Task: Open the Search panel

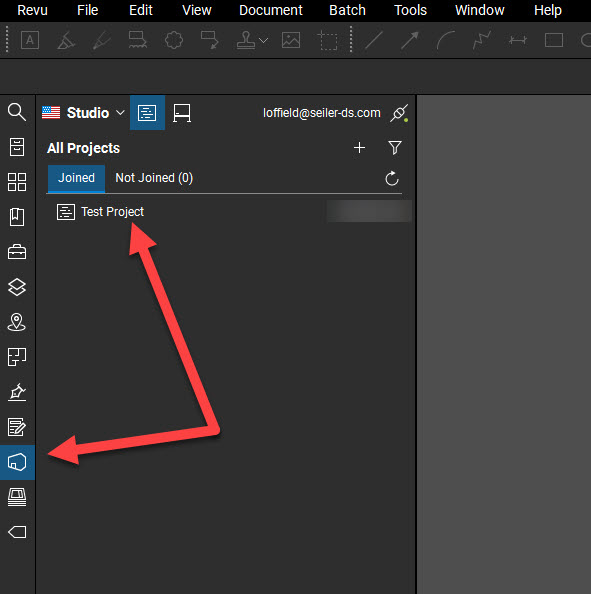Action: (x=17, y=112)
